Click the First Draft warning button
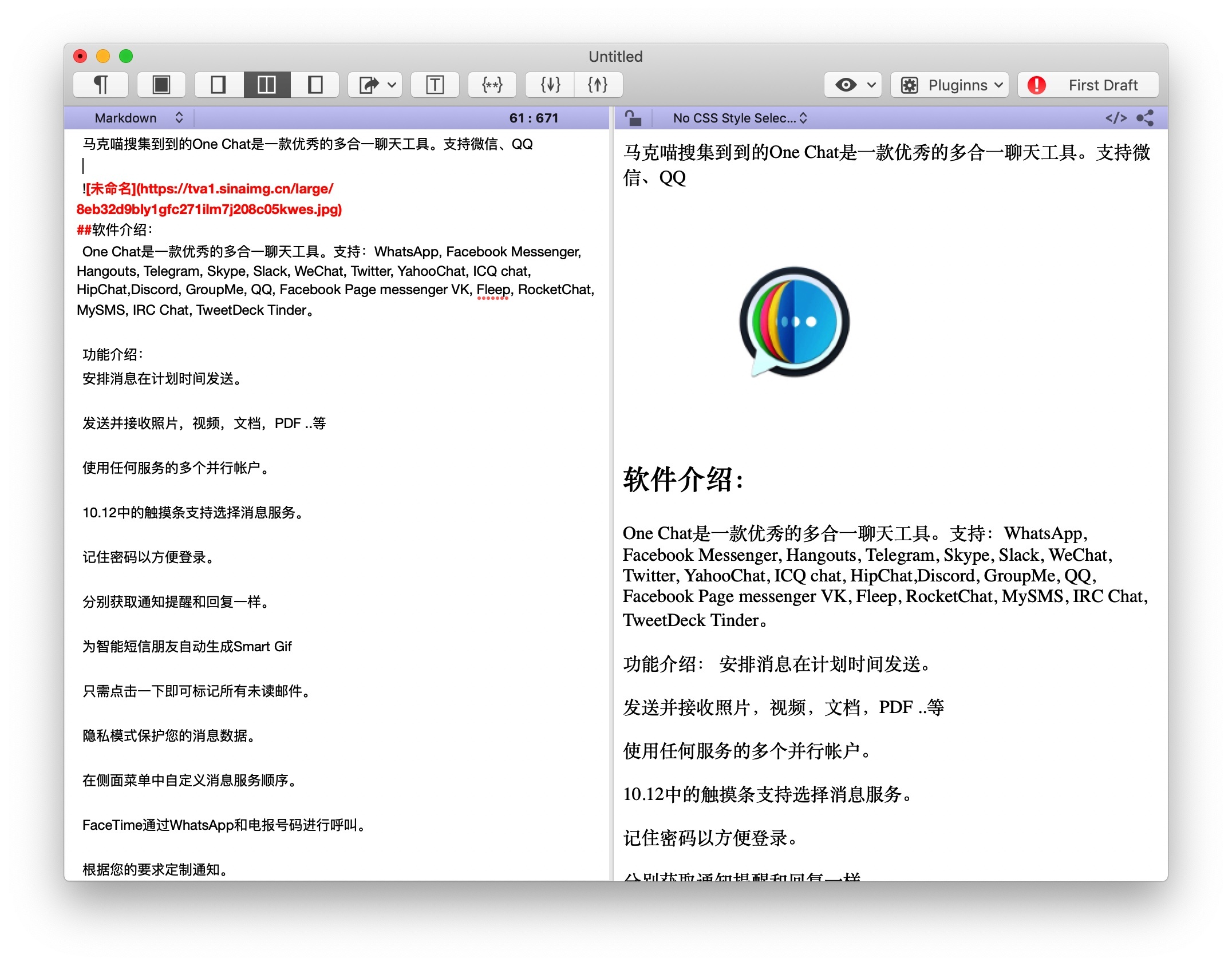The width and height of the screenshot is (1232, 966). coord(1088,85)
